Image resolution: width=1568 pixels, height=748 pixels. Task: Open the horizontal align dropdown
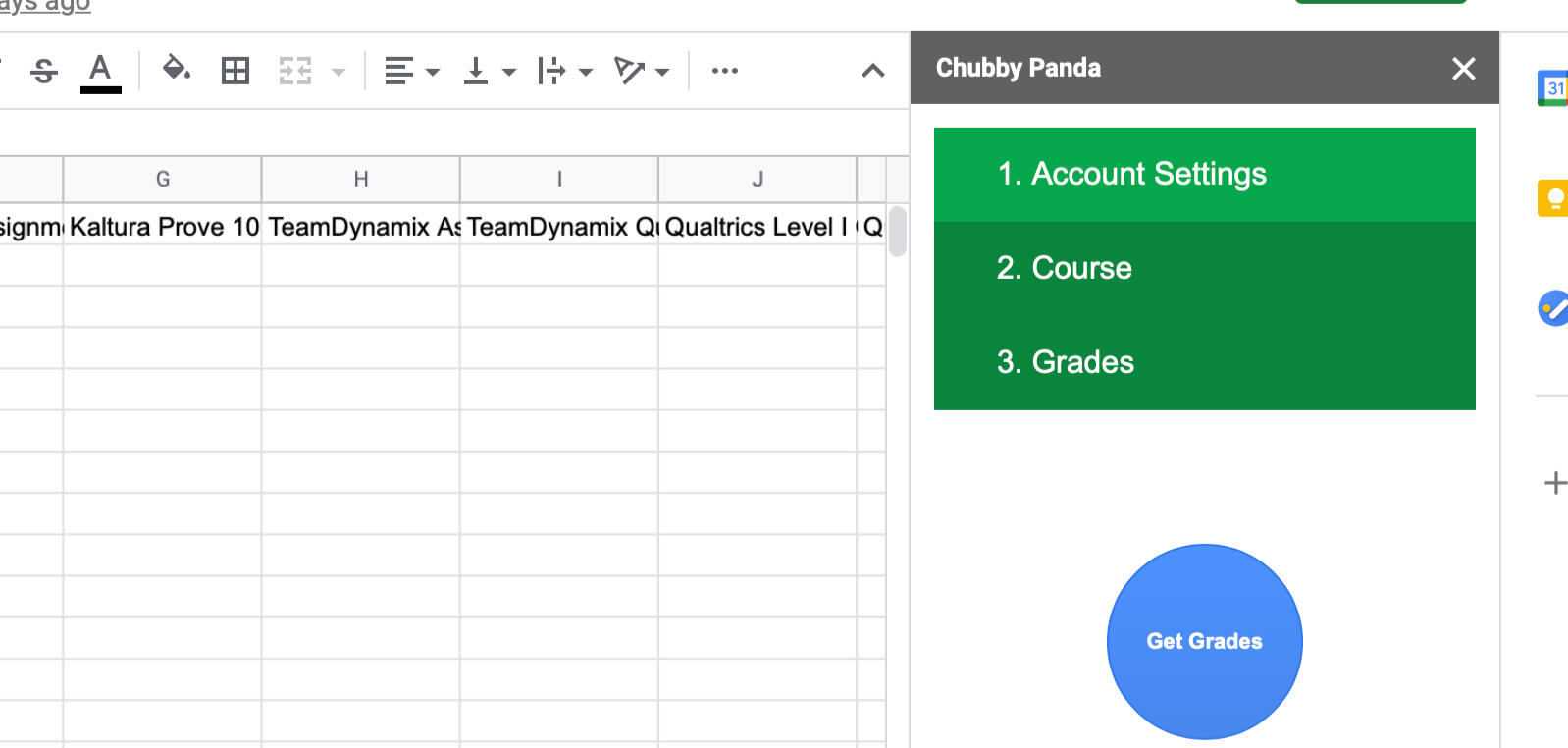411,71
